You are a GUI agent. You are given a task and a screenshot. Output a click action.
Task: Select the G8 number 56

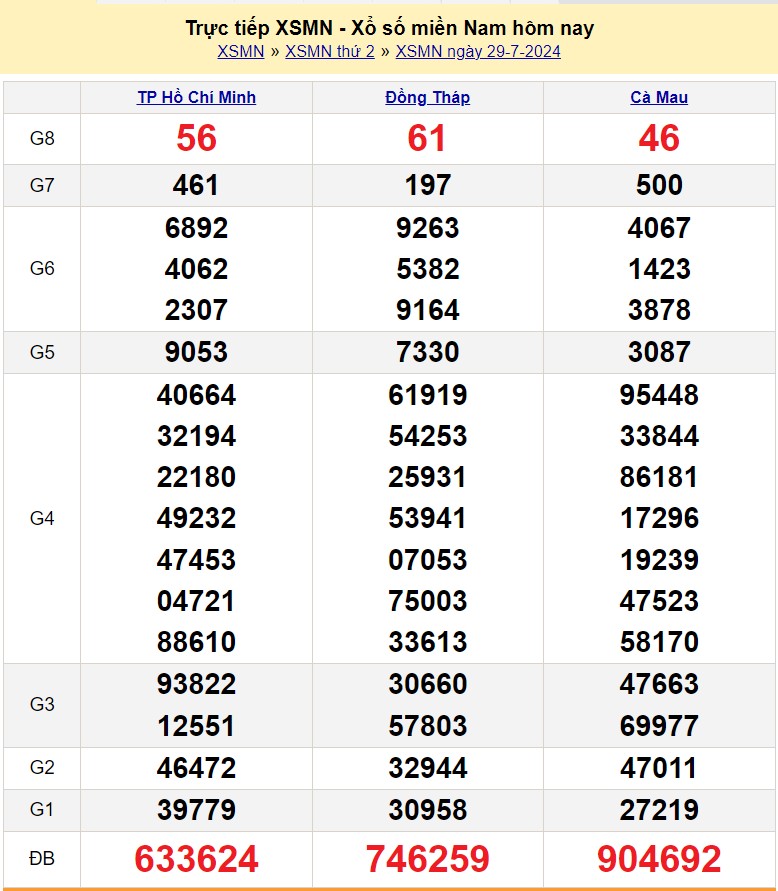[x=196, y=139]
